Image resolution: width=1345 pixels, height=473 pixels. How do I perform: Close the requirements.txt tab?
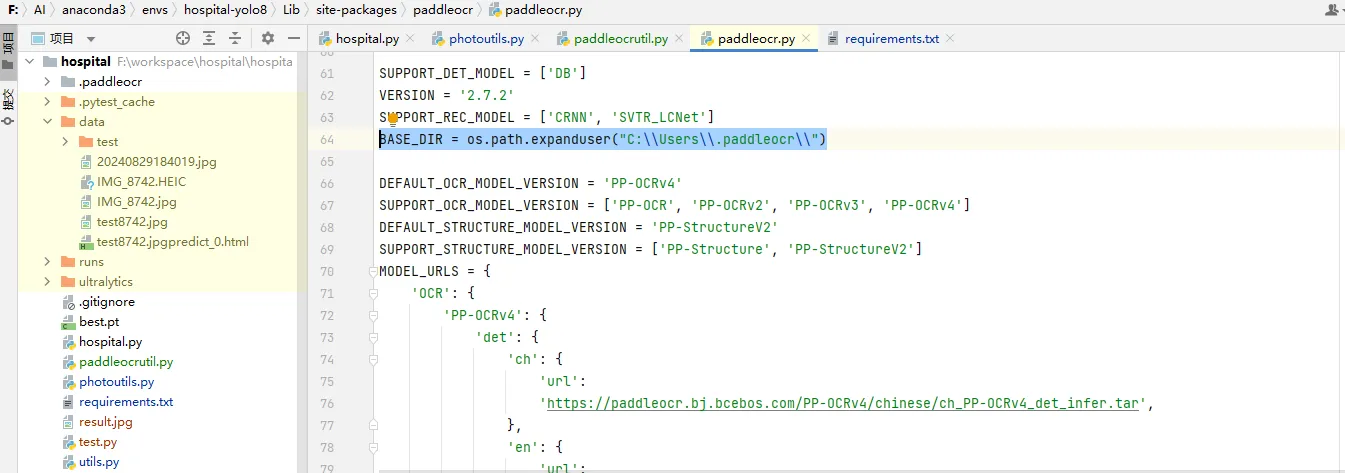tap(950, 39)
